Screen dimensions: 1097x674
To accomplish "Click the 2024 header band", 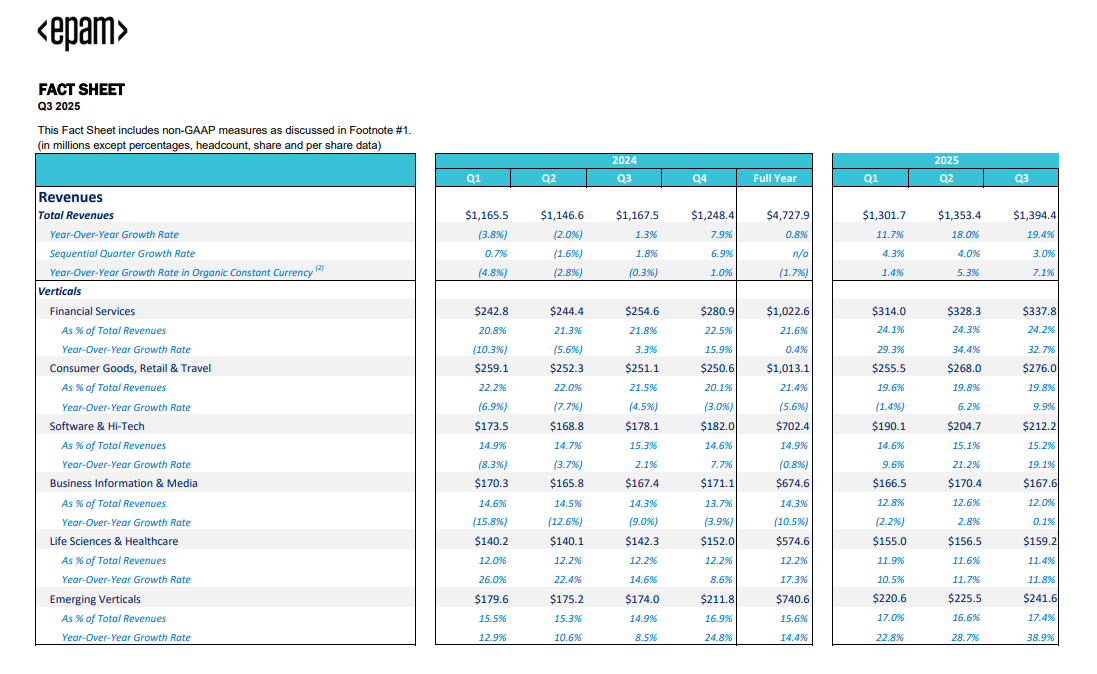I will (x=624, y=160).
